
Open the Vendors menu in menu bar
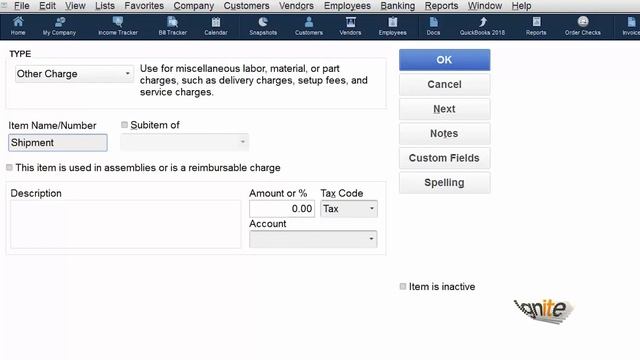coord(296,6)
